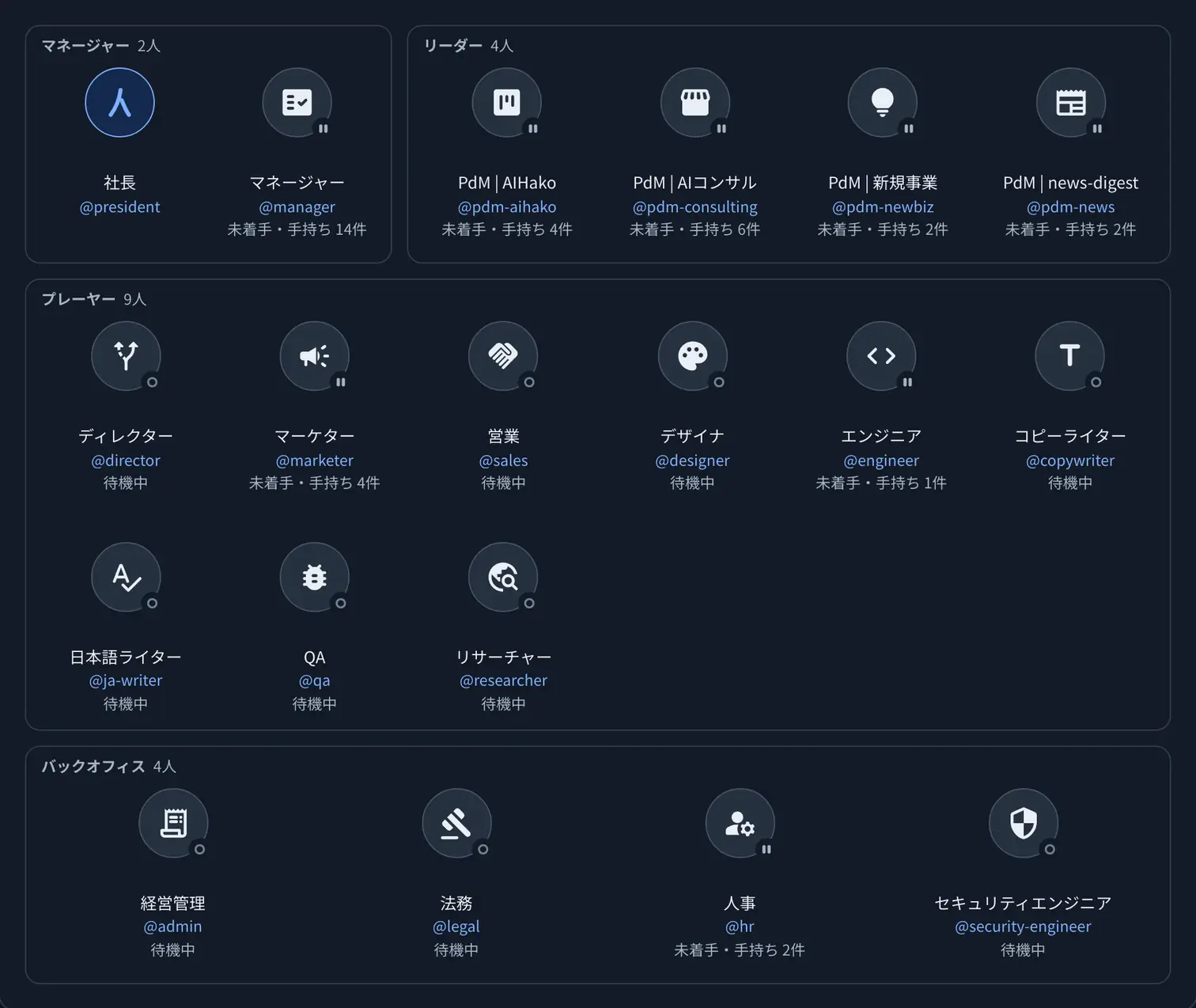Open the 経営管理 receipt avatar
Viewport: 1196px width, 1008px height.
(x=173, y=823)
